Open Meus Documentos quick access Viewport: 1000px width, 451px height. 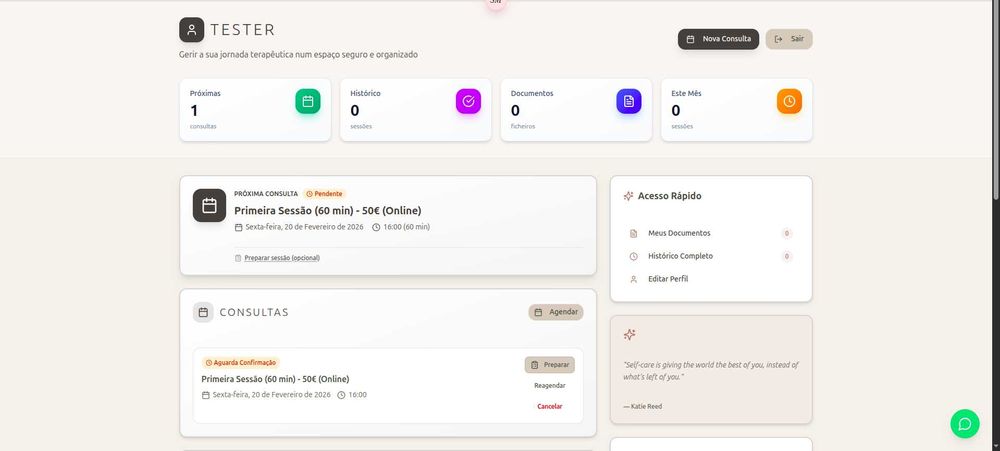pos(710,233)
